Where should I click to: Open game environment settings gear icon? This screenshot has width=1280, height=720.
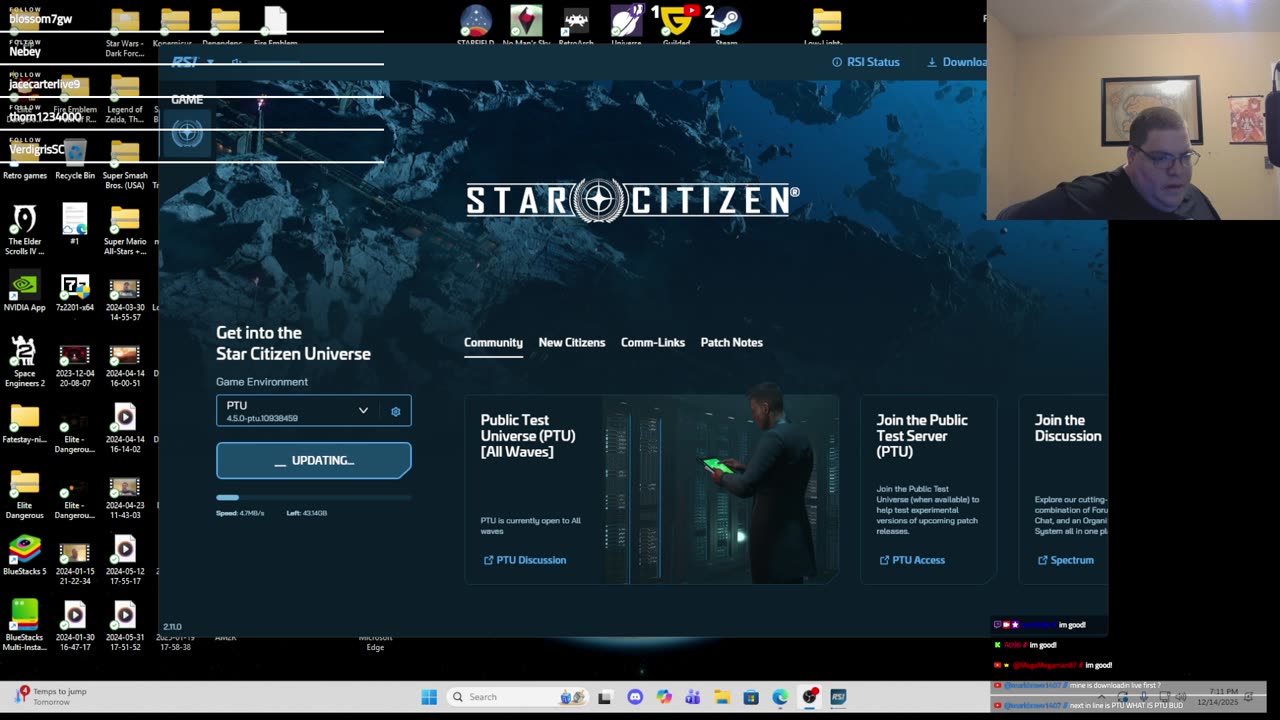395,411
